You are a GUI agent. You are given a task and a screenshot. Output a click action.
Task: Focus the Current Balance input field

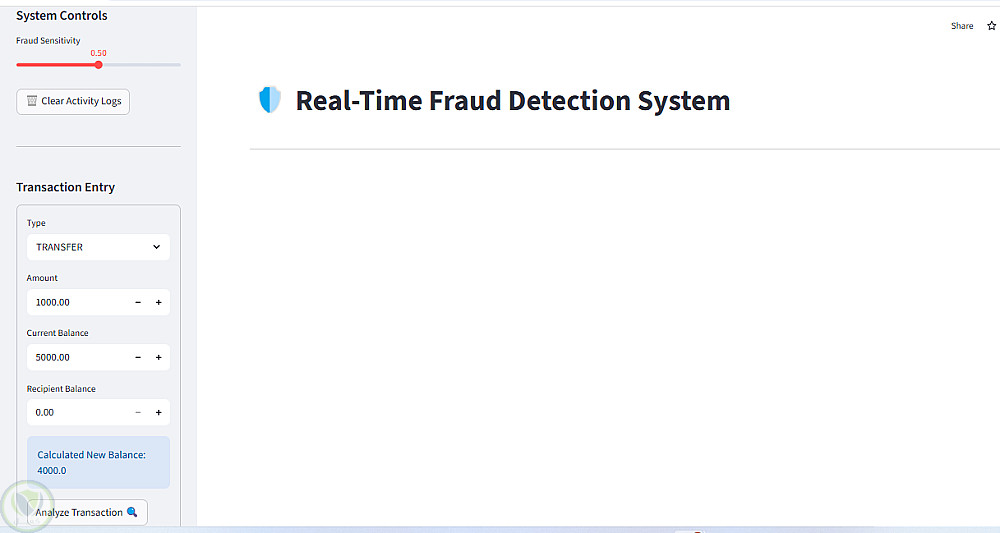(78, 357)
